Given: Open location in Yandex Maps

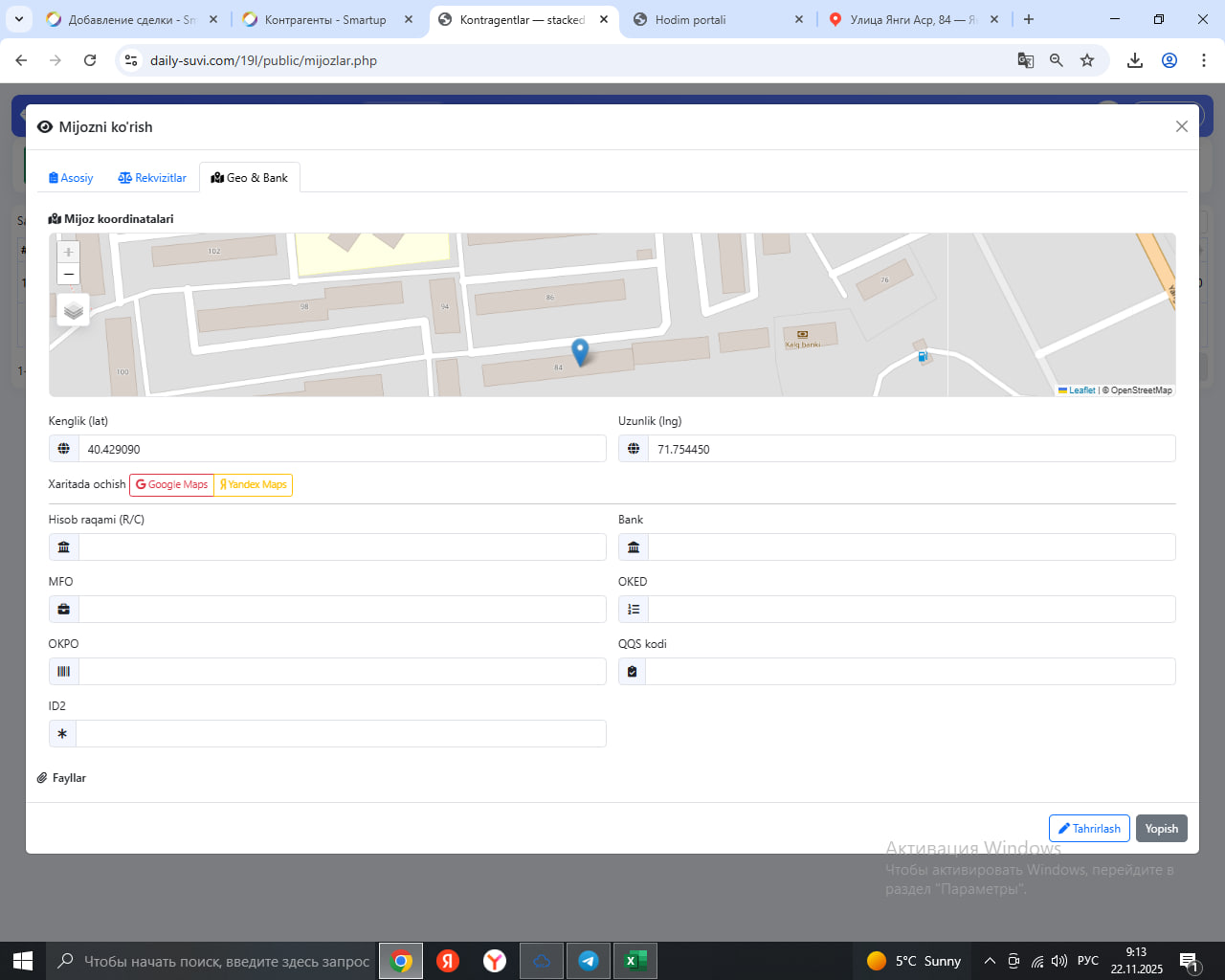Looking at the screenshot, I should click(x=254, y=485).
